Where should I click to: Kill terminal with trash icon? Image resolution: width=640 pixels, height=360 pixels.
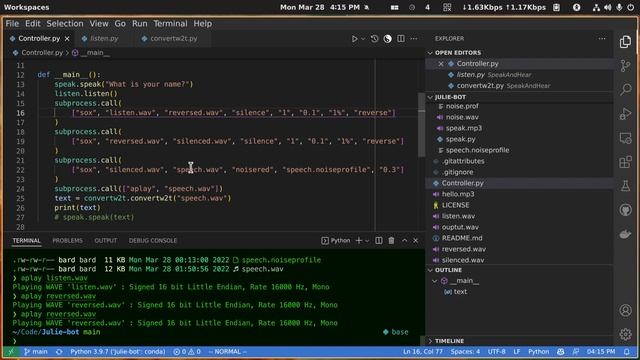point(391,240)
